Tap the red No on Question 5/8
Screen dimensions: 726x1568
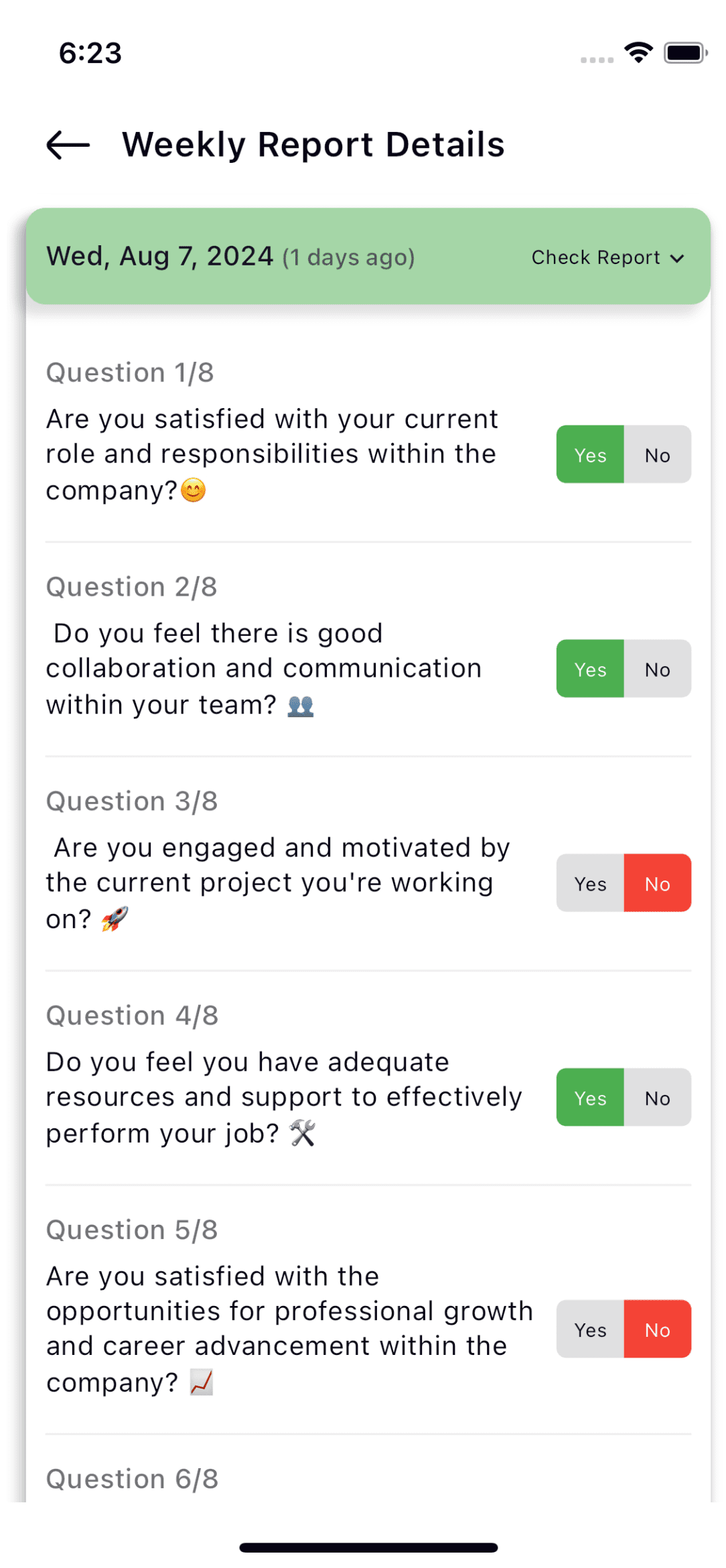pos(657,1330)
